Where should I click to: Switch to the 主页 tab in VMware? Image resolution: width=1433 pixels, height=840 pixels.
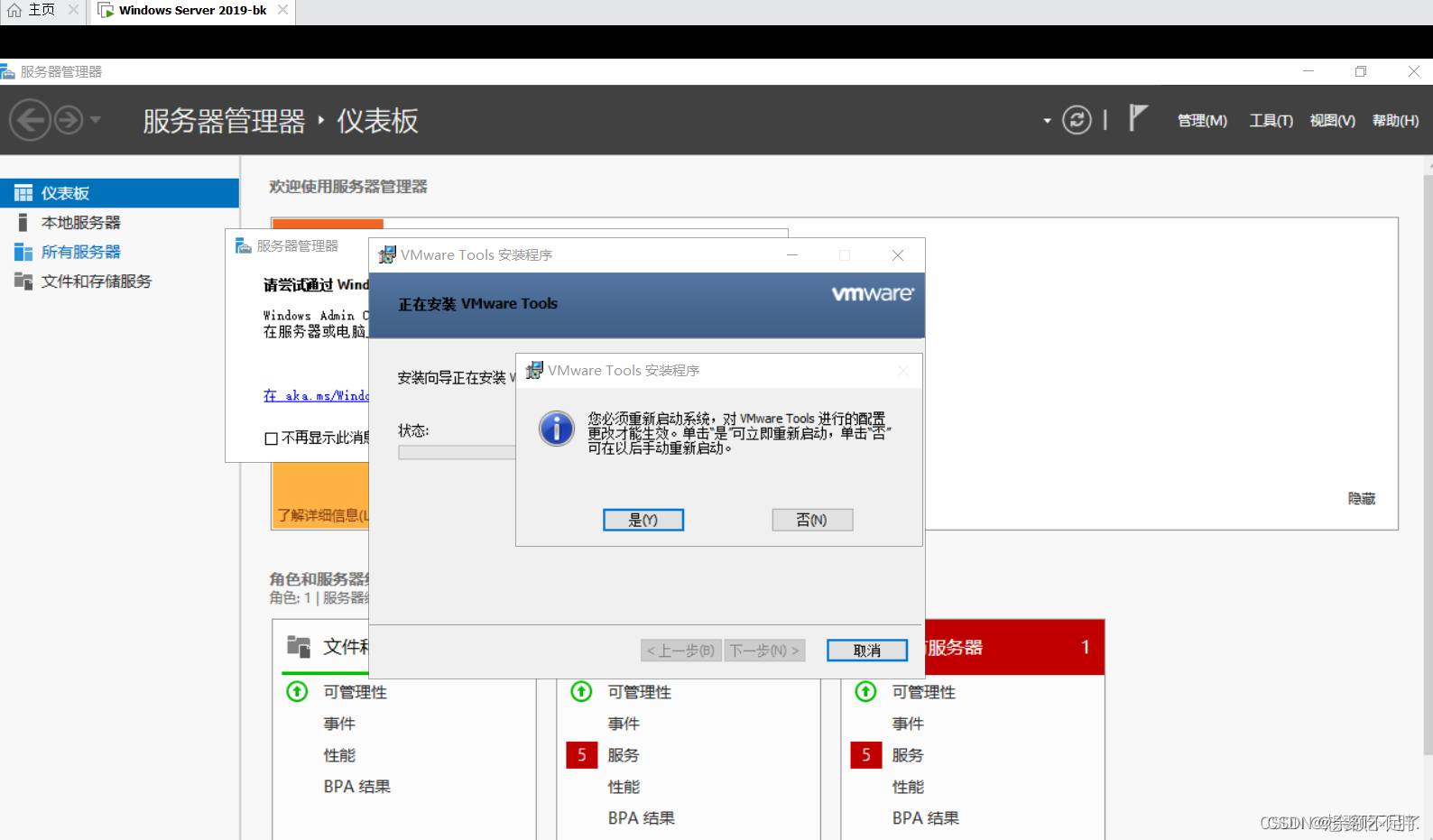[42, 10]
